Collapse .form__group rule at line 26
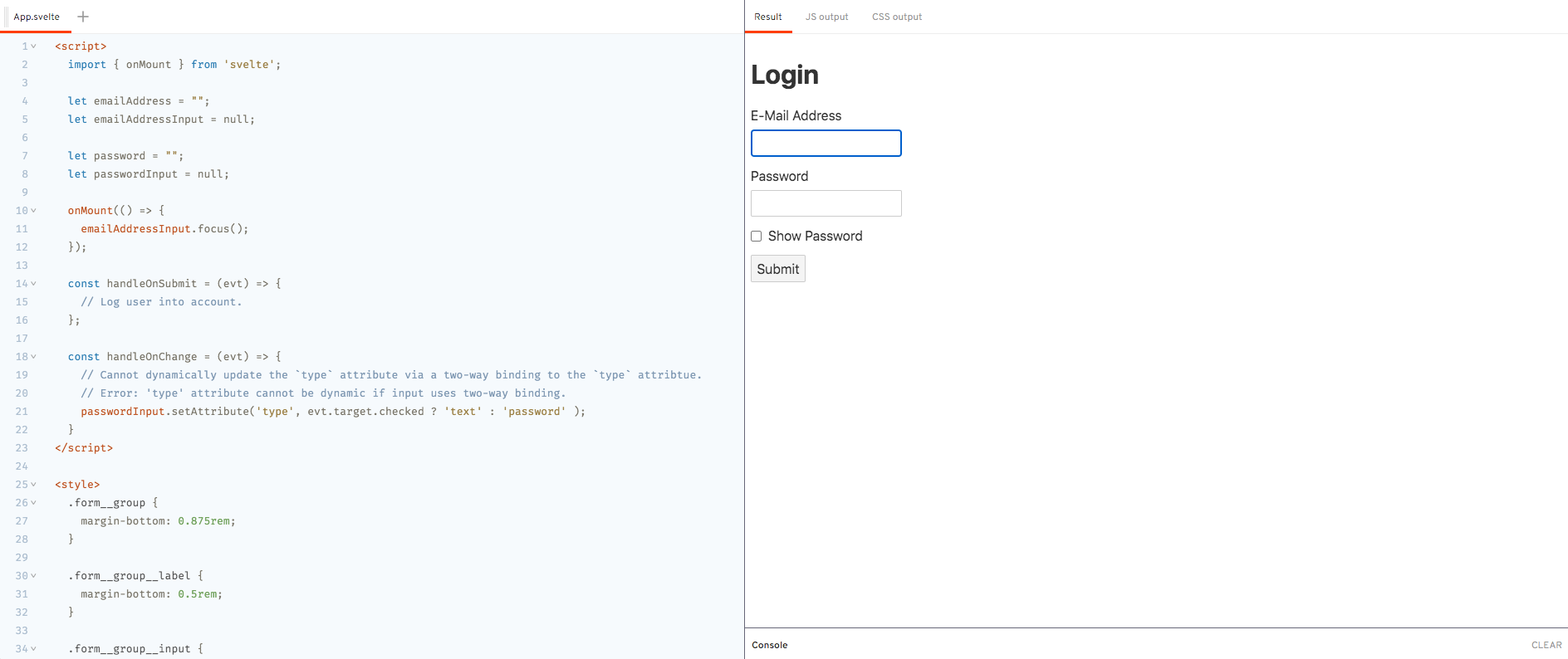Image resolution: width=1568 pixels, height=659 pixels. click(34, 503)
